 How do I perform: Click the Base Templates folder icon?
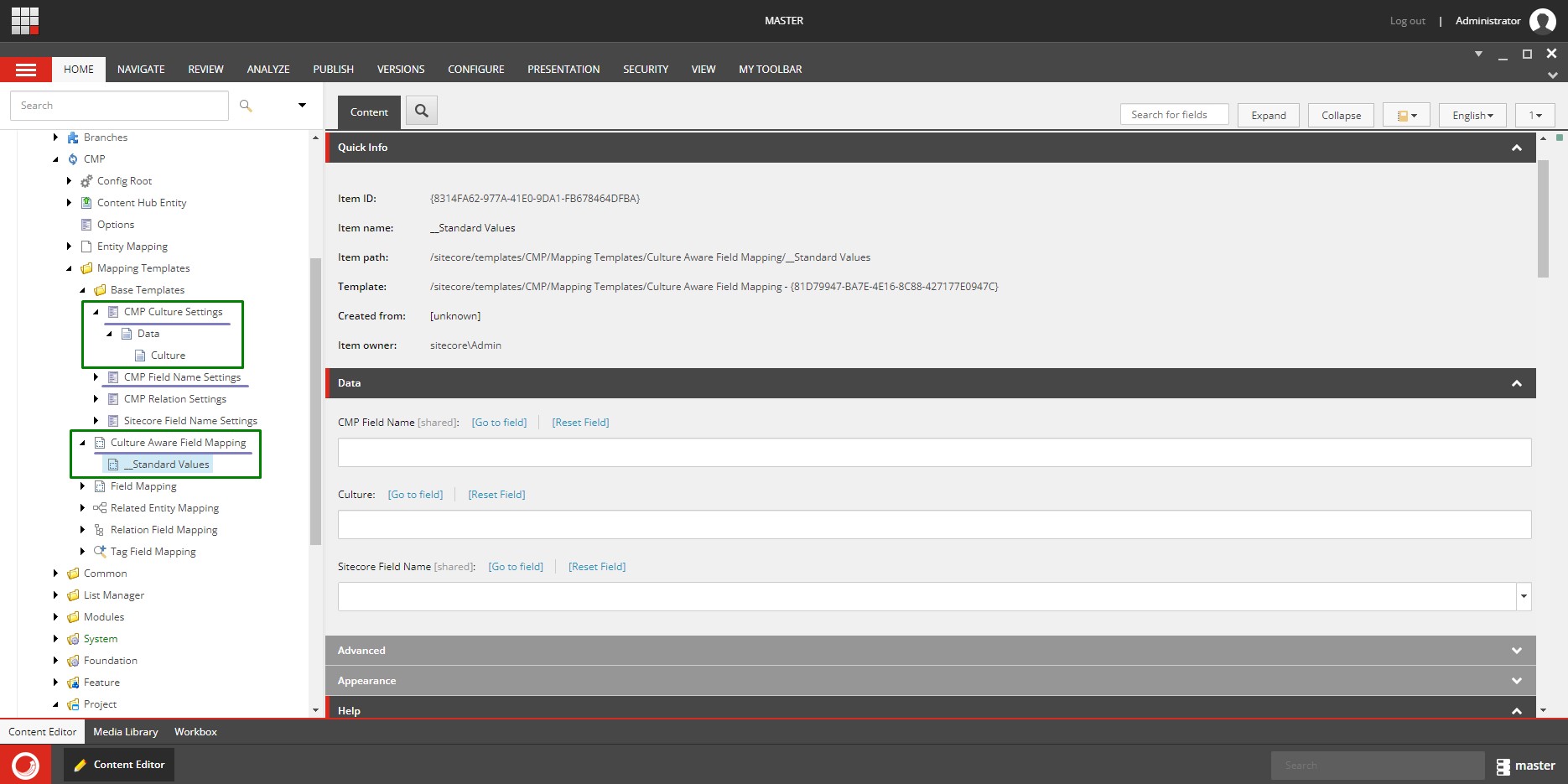[x=100, y=290]
